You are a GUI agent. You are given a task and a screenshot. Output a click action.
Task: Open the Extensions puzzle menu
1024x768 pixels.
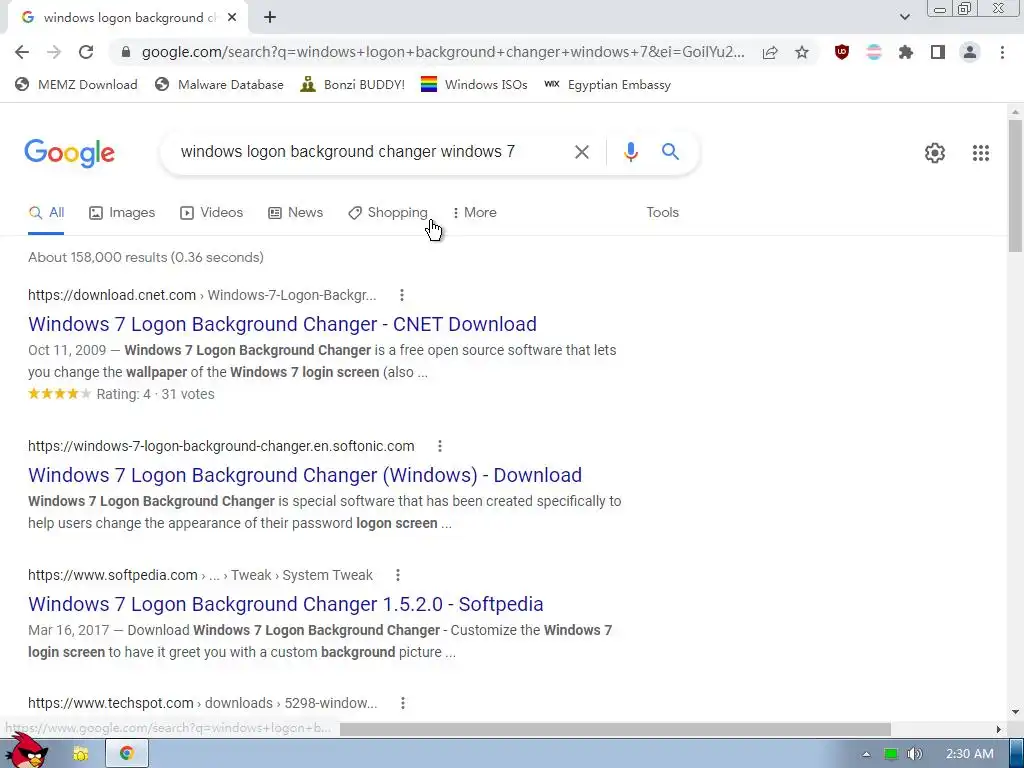[x=906, y=52]
